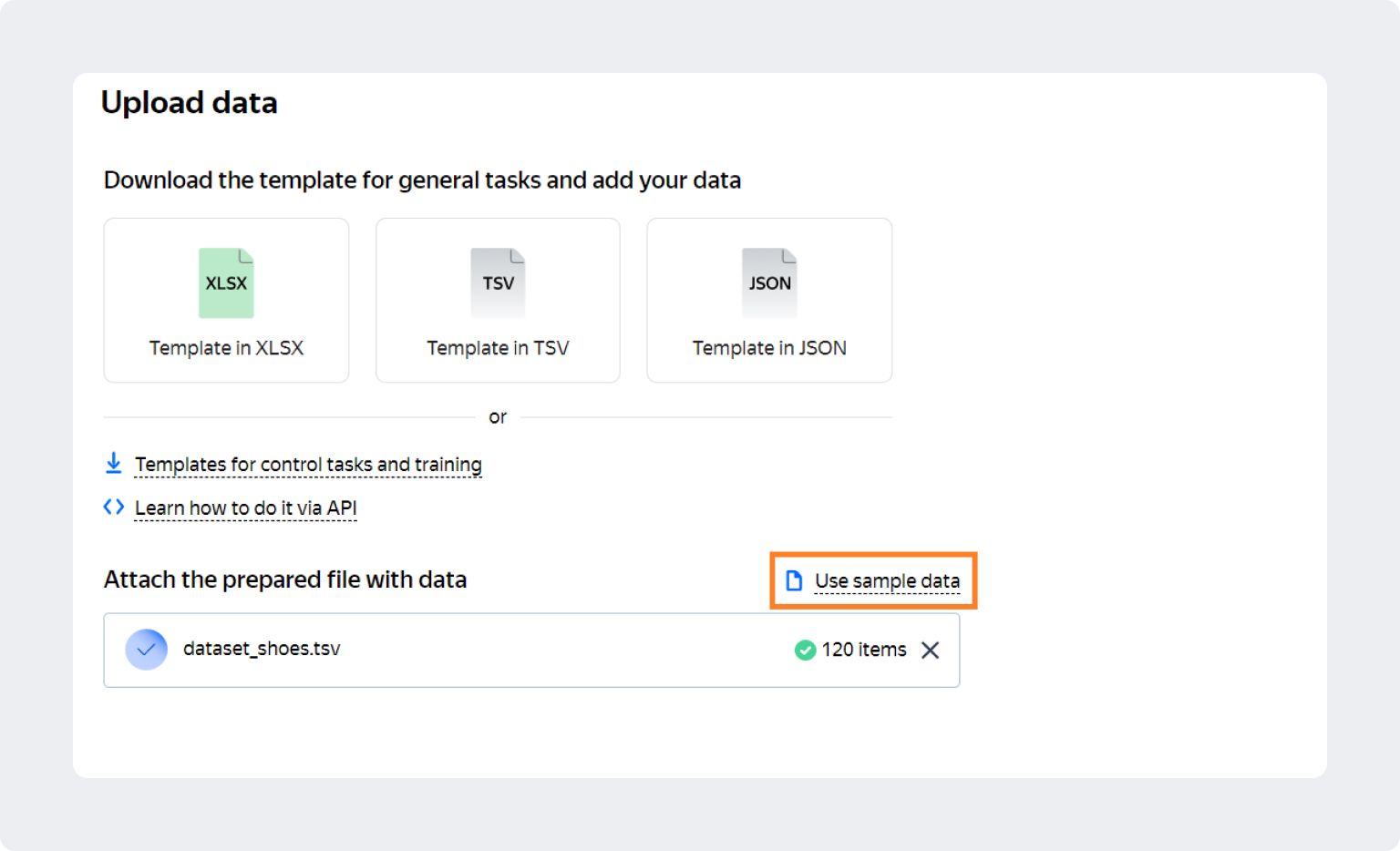
Task: Click the 120 items count
Action: coord(864,650)
